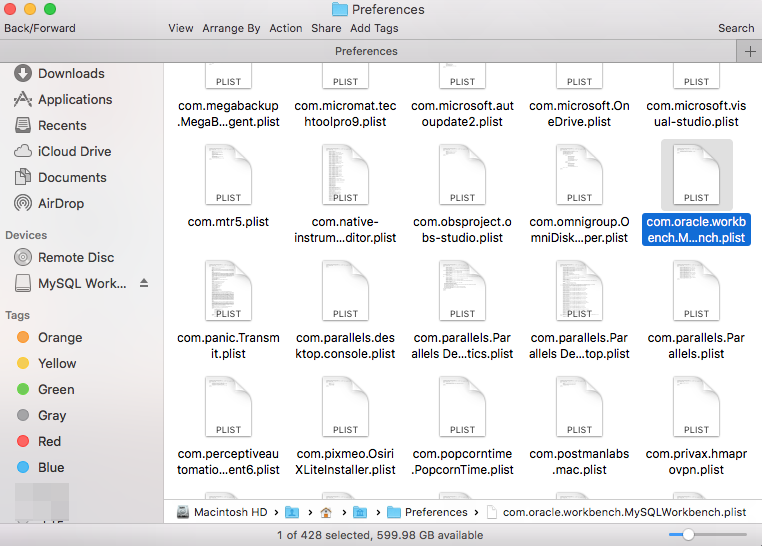Click the Share toolbar button
Image resolution: width=762 pixels, height=546 pixels.
pyautogui.click(x=326, y=28)
